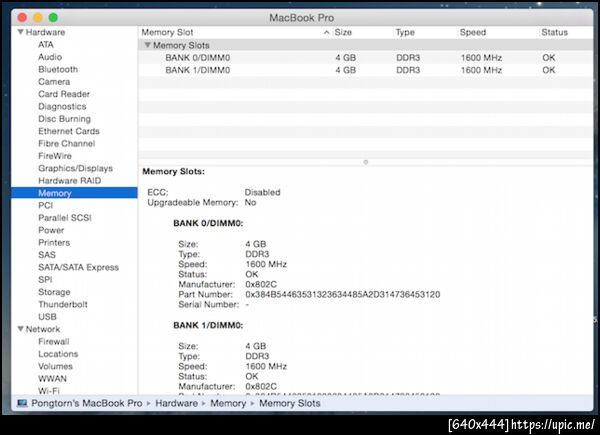Select the Memory Slots group row label
The width and height of the screenshot is (600, 435).
click(x=181, y=45)
